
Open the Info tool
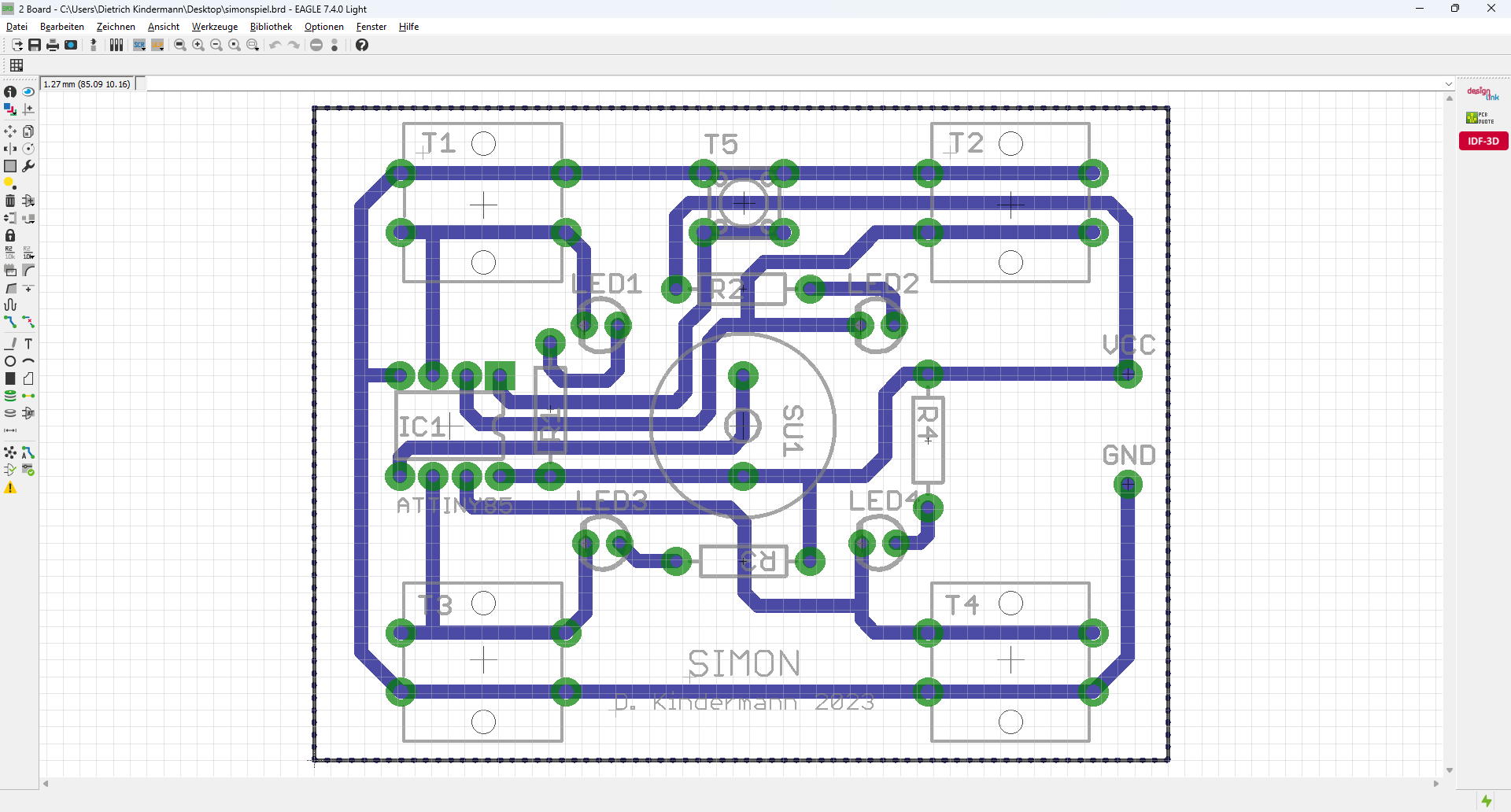tap(10, 92)
